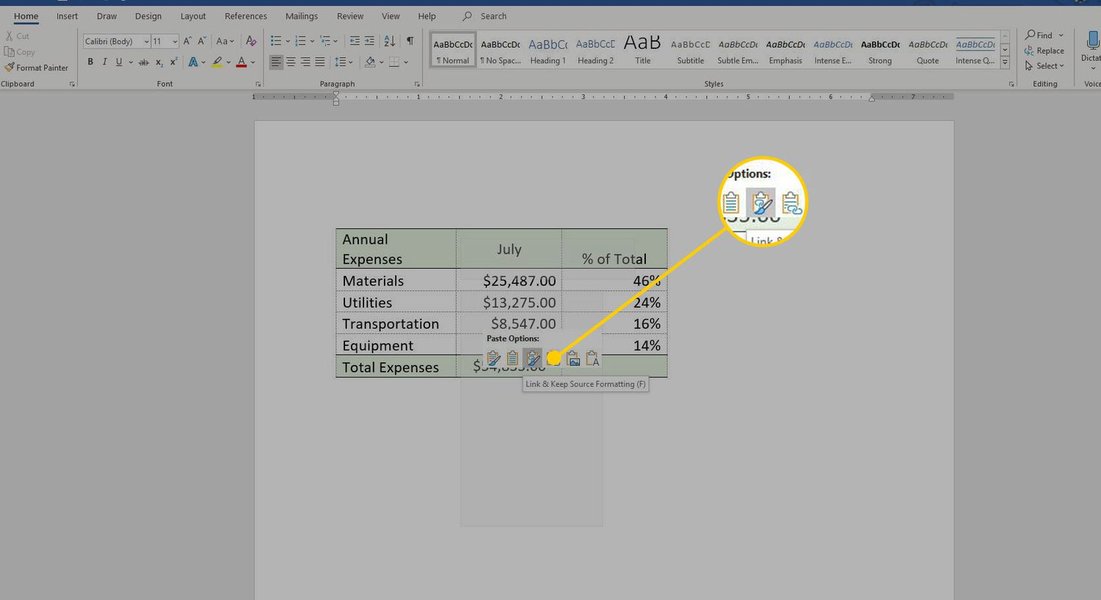Image resolution: width=1101 pixels, height=600 pixels.
Task: Apply subscript formatting
Action: (x=159, y=63)
